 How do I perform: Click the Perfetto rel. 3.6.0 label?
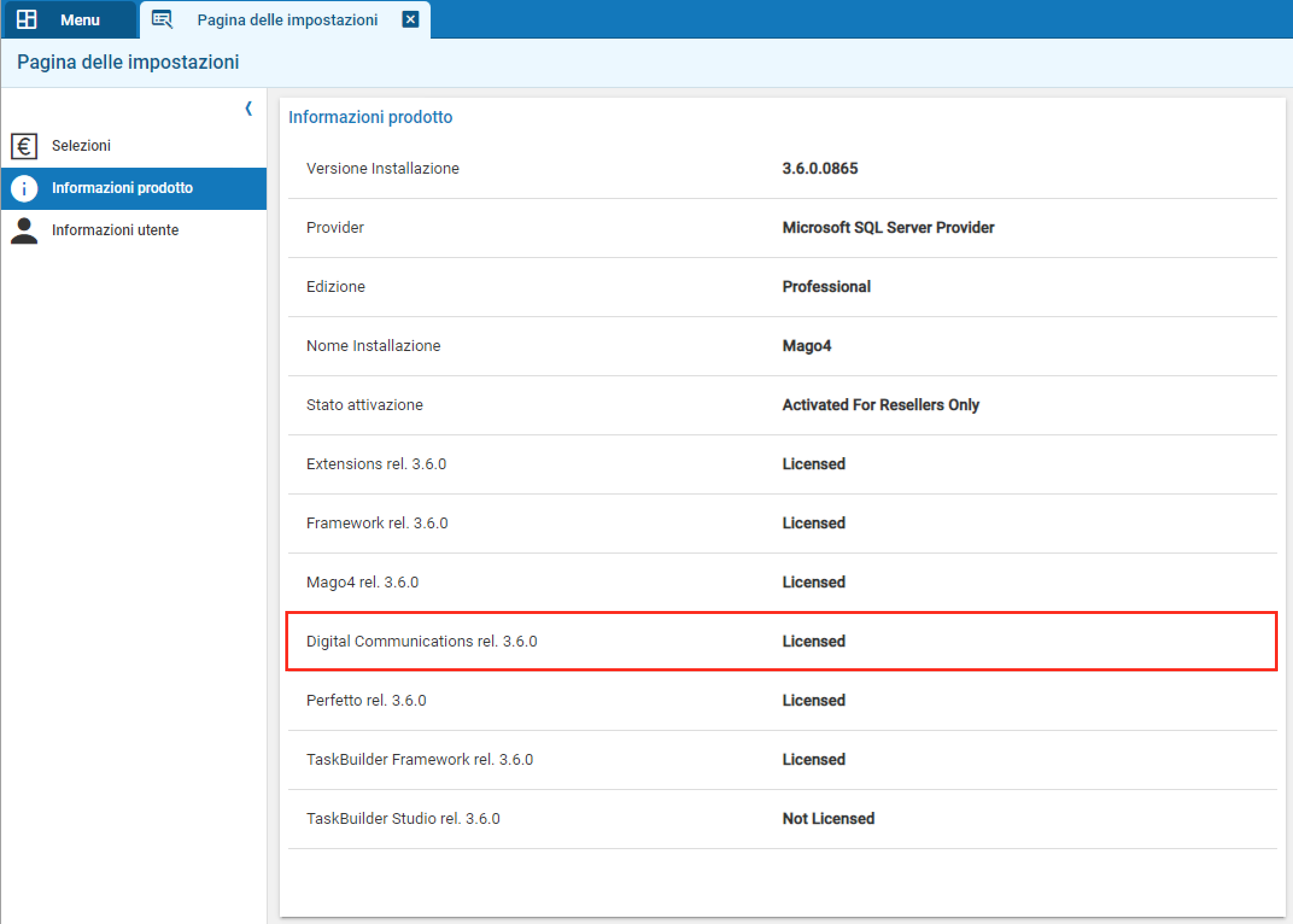(367, 700)
